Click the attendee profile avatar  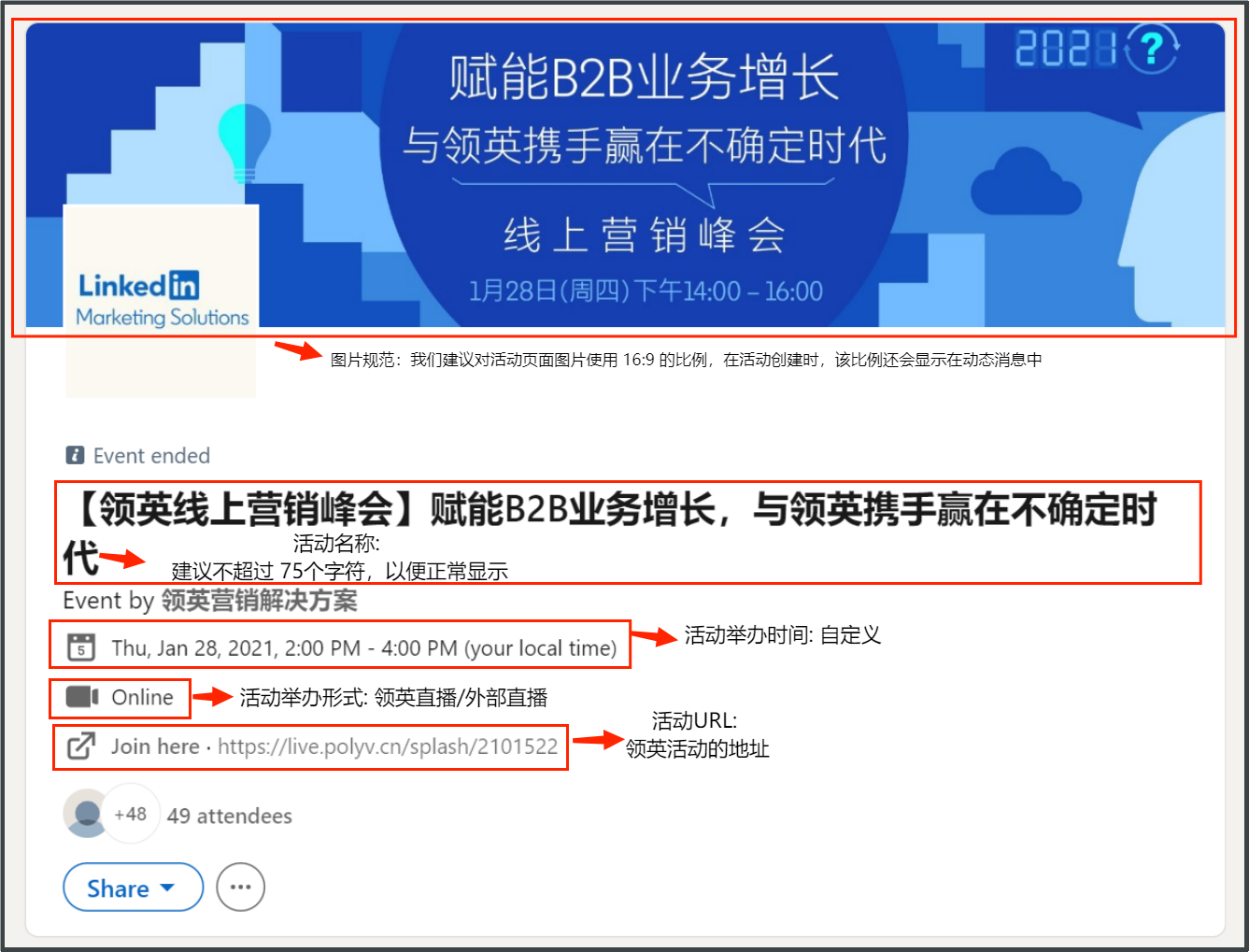87,814
